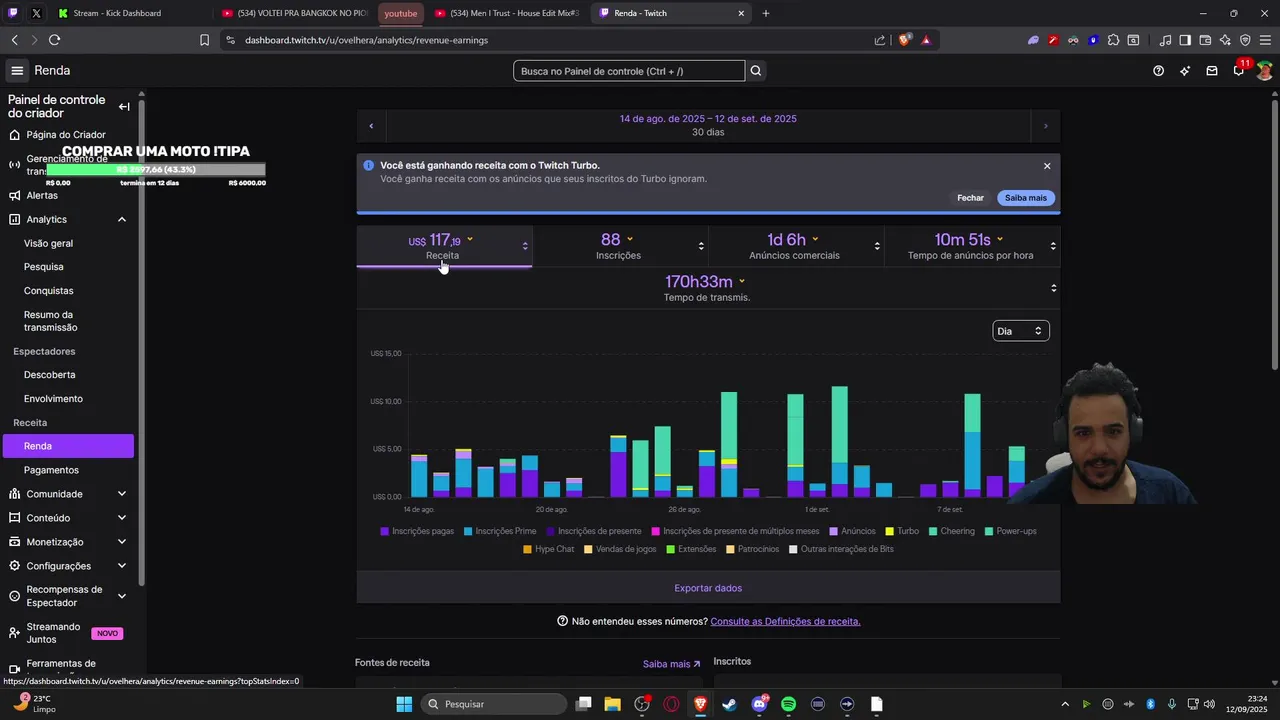This screenshot has width=1280, height=720.
Task: Dismiss the Twitch Turbo banner with X
Action: tap(1047, 166)
